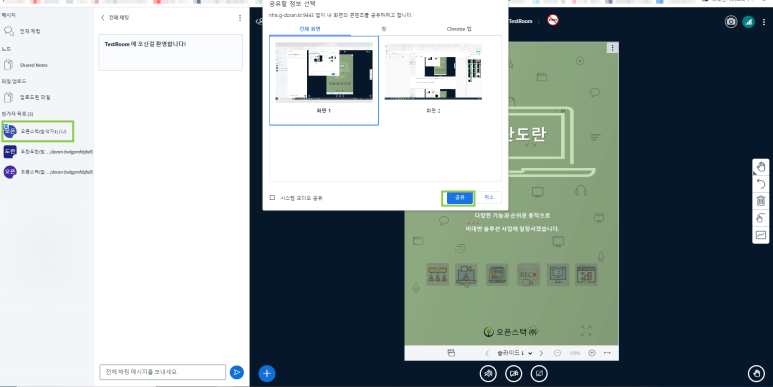The width and height of the screenshot is (773, 387).
Task: Open Shared Notes in the sidebar
Action: pos(26,65)
